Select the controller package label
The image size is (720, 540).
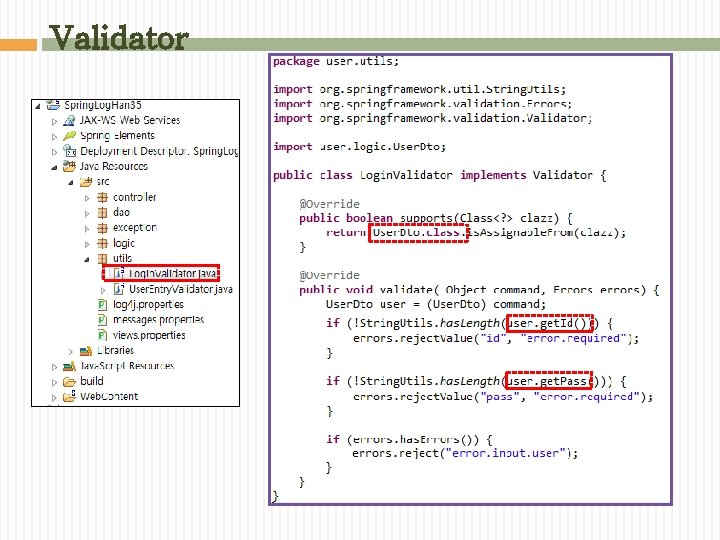tap(135, 197)
